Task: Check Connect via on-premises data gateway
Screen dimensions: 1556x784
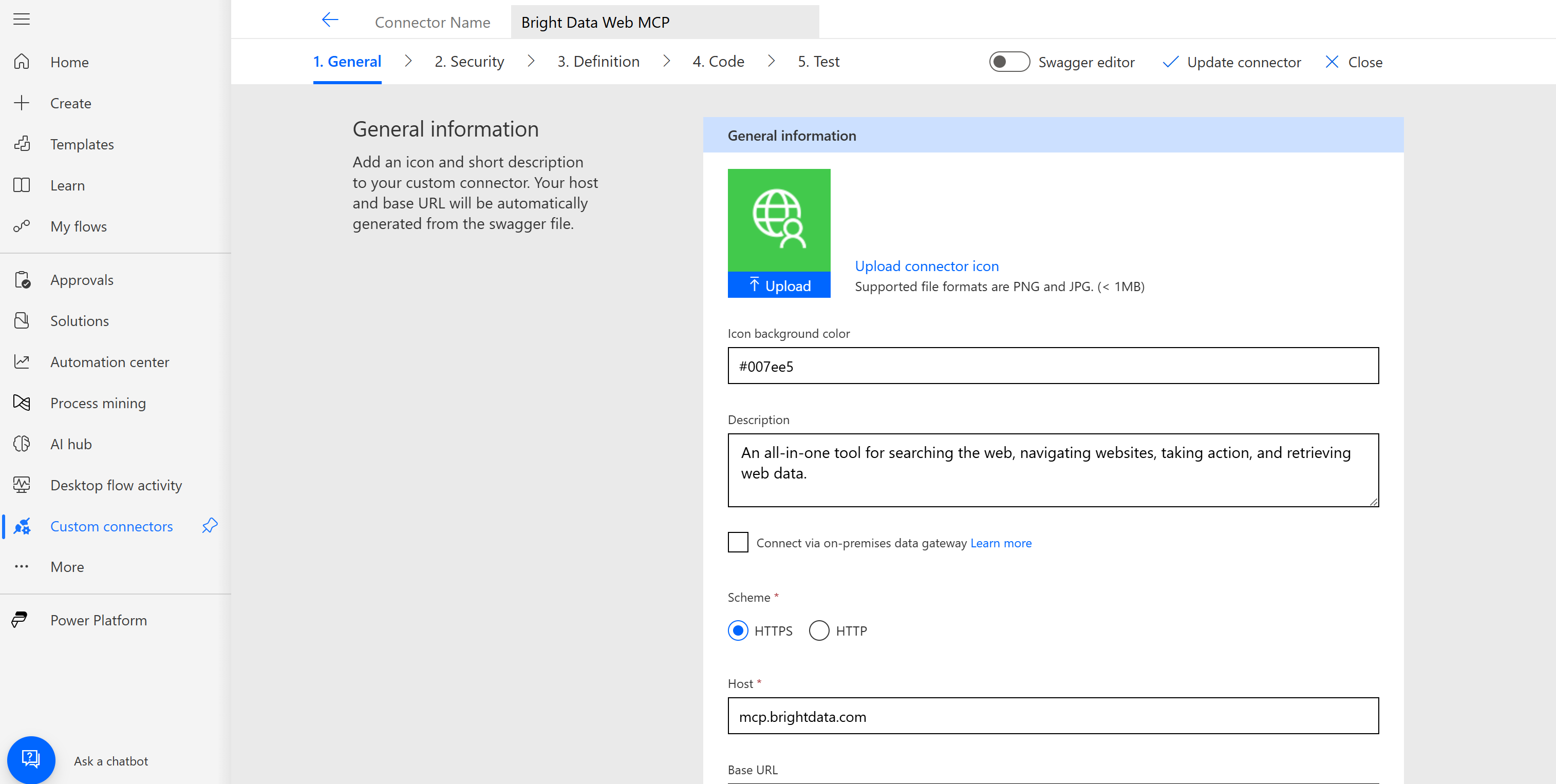Action: (x=738, y=542)
